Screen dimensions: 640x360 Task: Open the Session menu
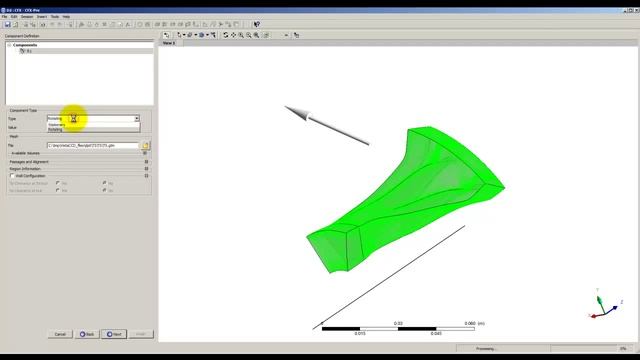coord(27,17)
